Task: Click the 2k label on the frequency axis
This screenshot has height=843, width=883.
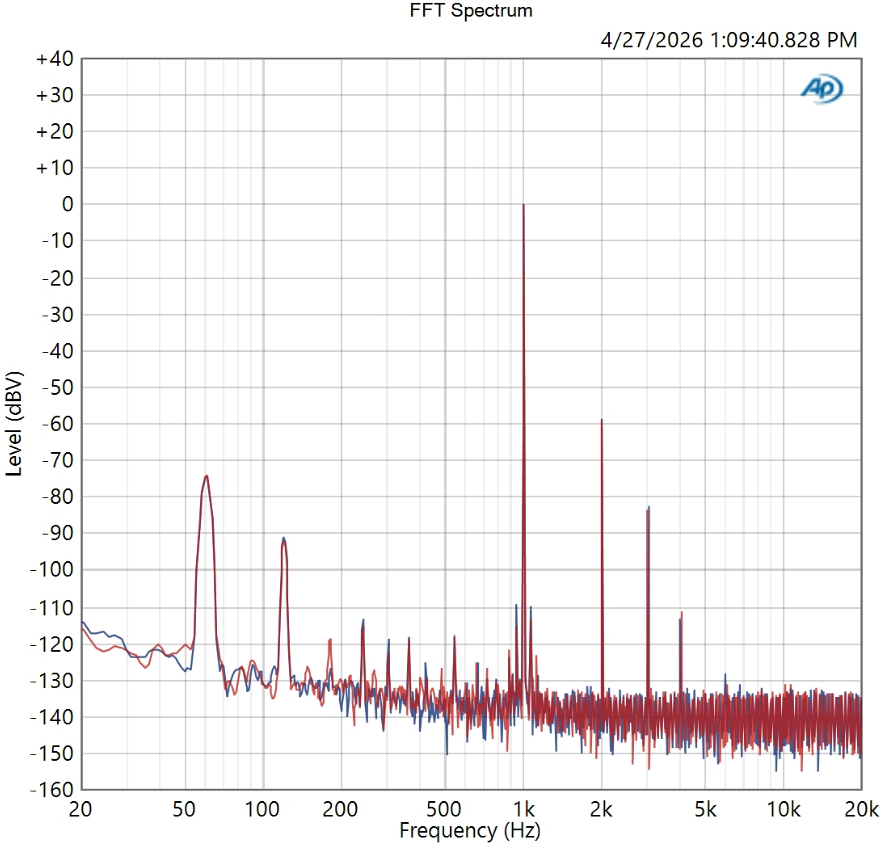Action: [601, 809]
